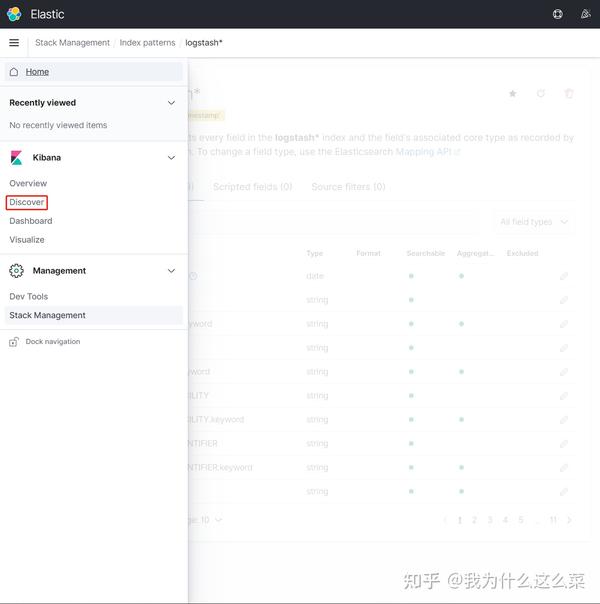The height and width of the screenshot is (604, 600).
Task: Click the Dock navigation lock icon
Action: [x=14, y=342]
